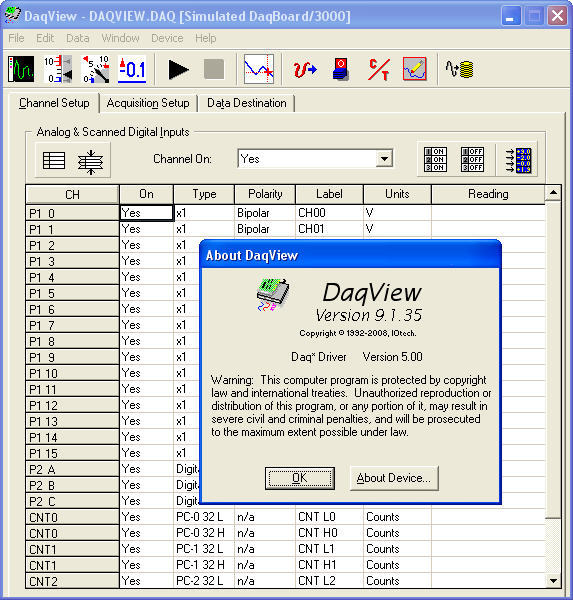Screen dimensions: 573x600
Task: Click the CNT H0 label cell
Action: click(x=329, y=533)
